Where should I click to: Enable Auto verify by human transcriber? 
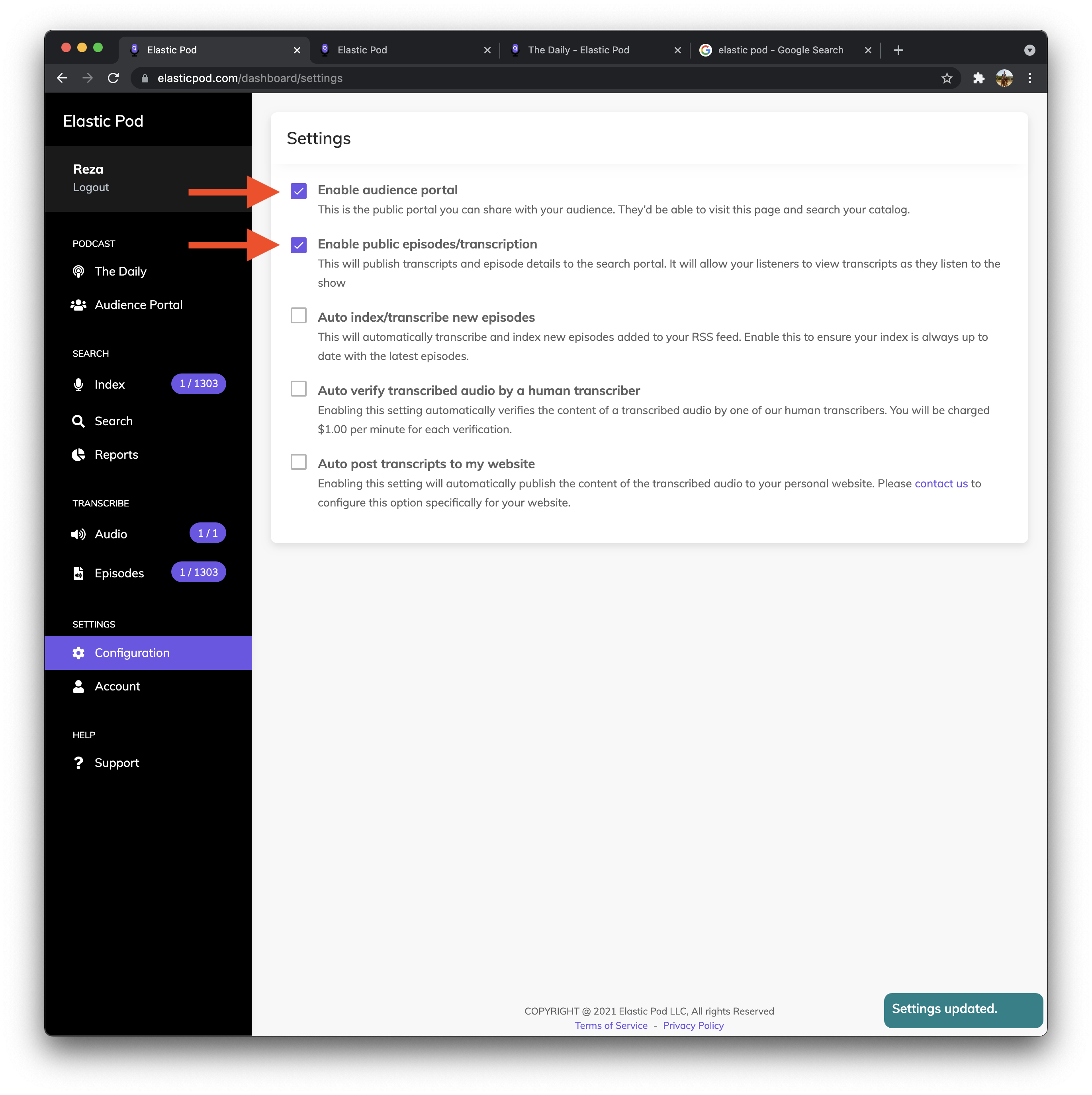(x=298, y=388)
